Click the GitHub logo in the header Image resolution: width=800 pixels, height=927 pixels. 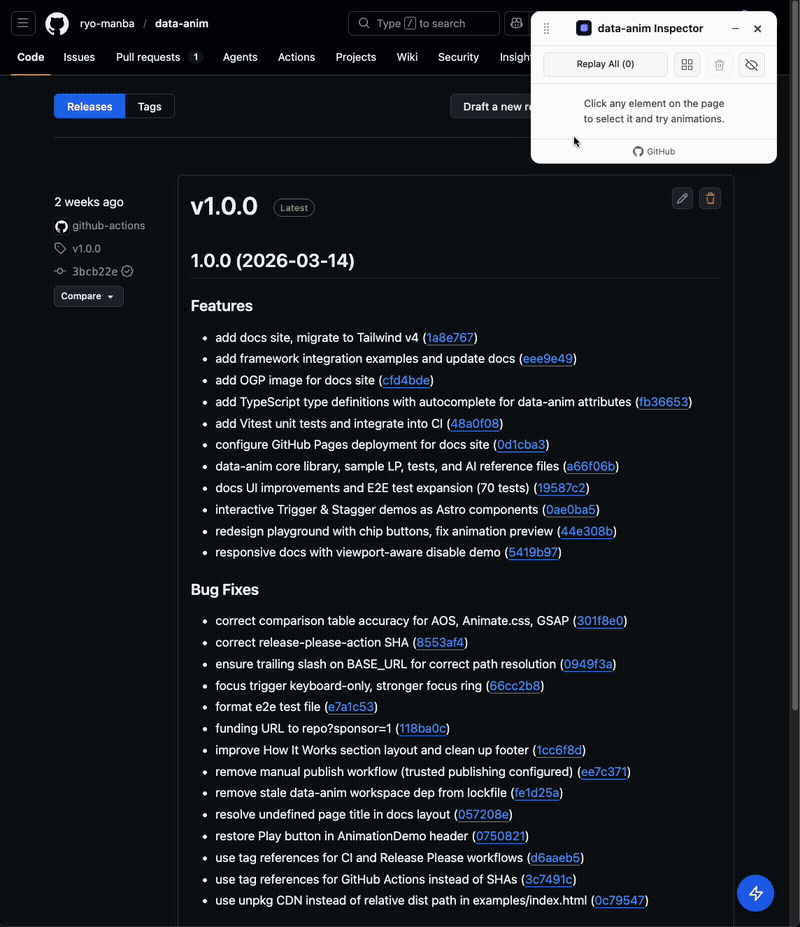coord(56,23)
